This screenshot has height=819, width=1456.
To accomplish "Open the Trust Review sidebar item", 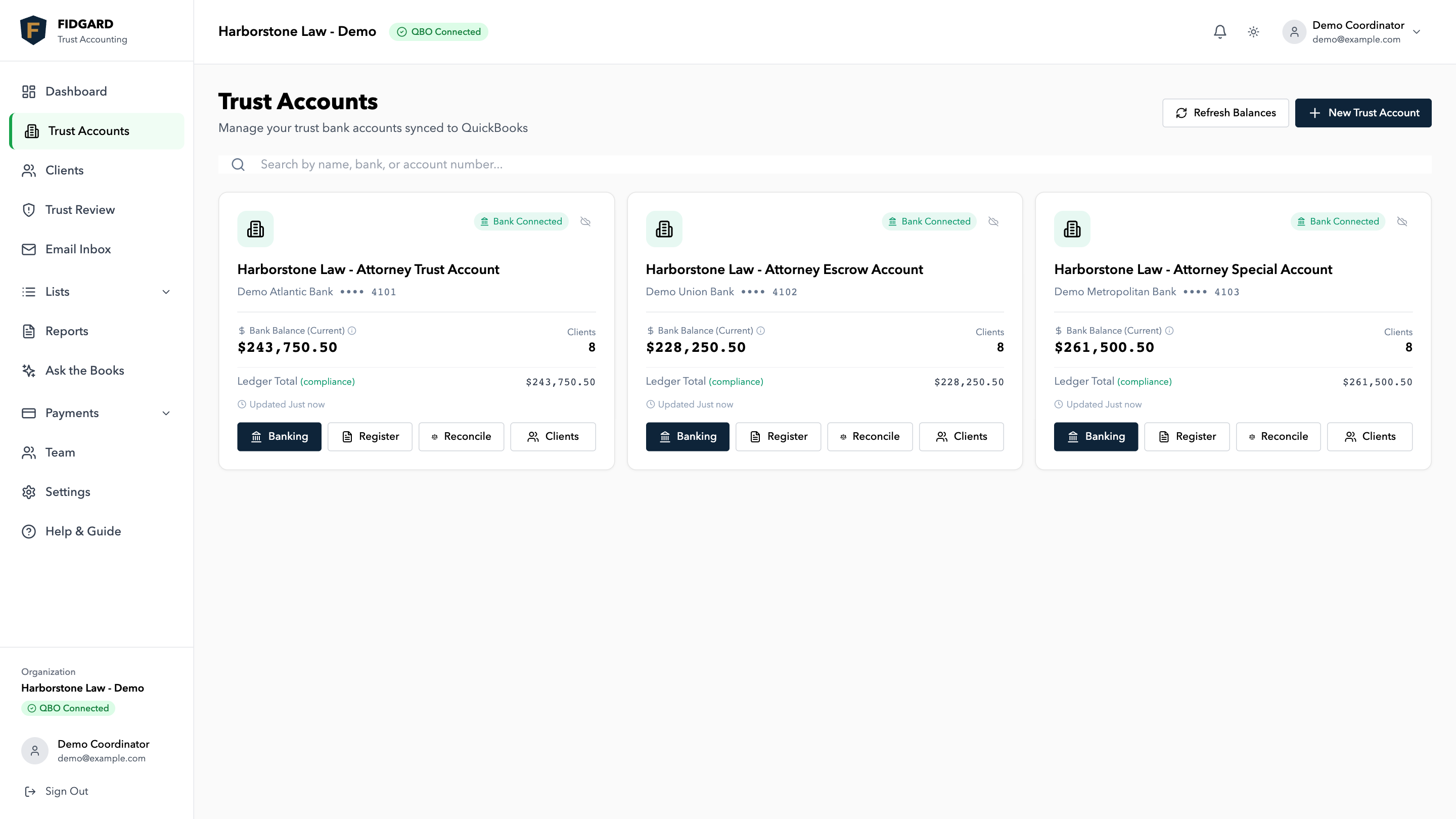I will 97,210.
